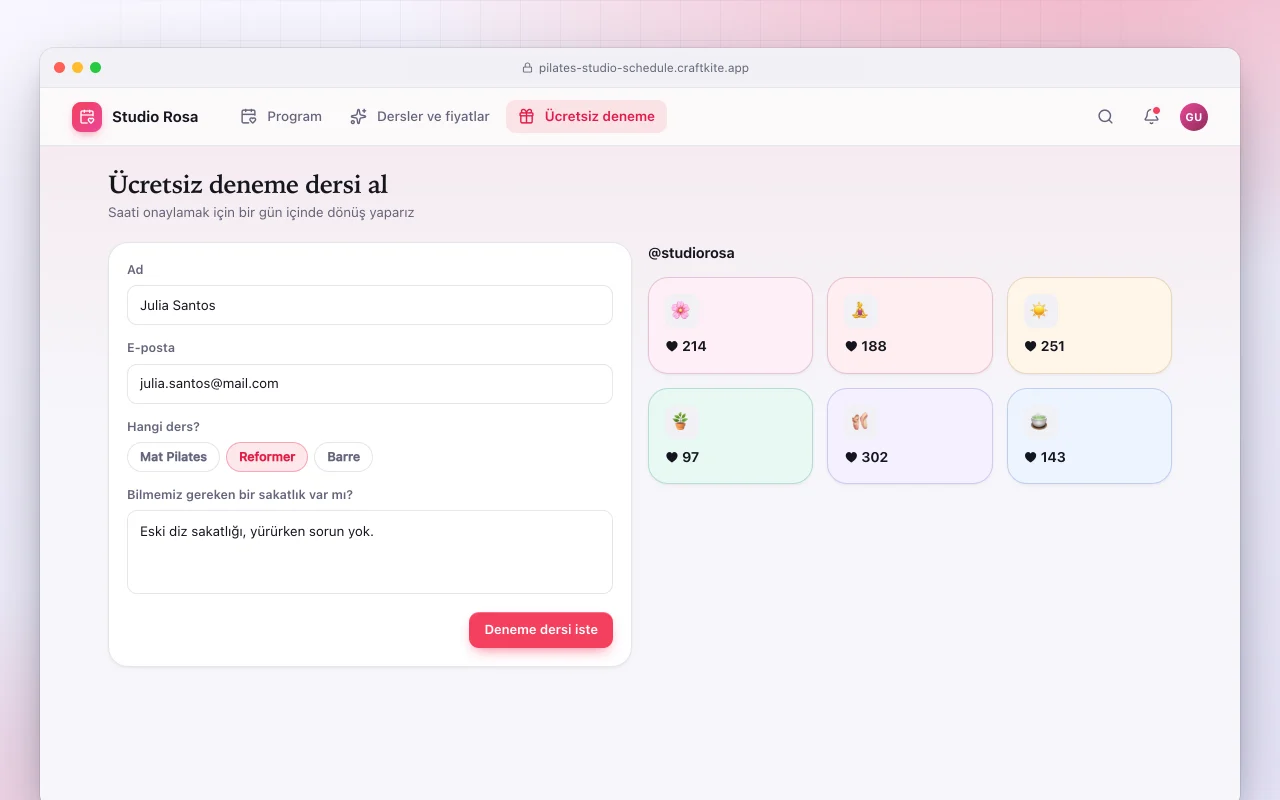This screenshot has width=1280, height=800.
Task: Tap the heart beside 302
Action: [851, 457]
